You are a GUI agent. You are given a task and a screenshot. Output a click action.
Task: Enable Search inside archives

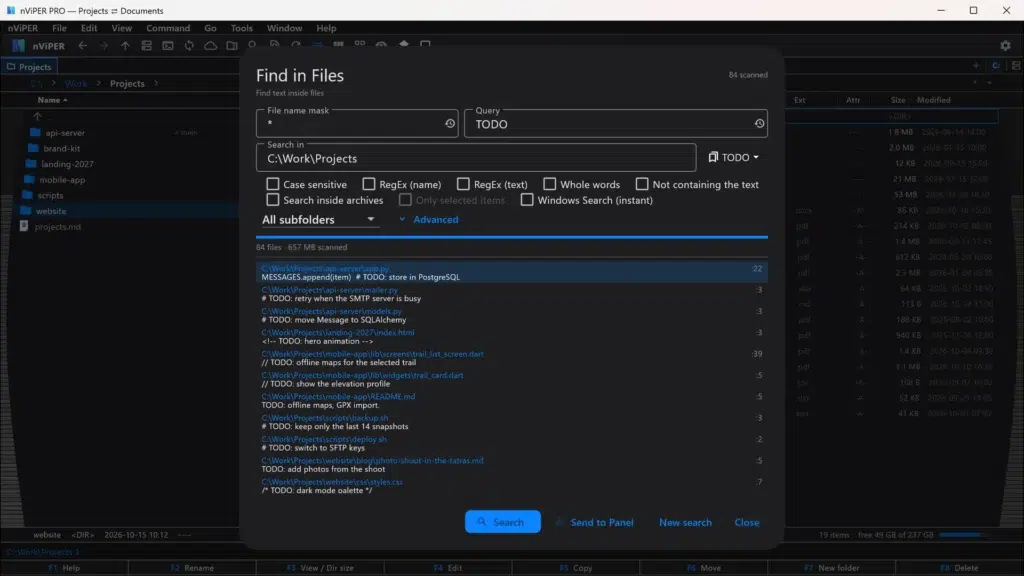(273, 200)
